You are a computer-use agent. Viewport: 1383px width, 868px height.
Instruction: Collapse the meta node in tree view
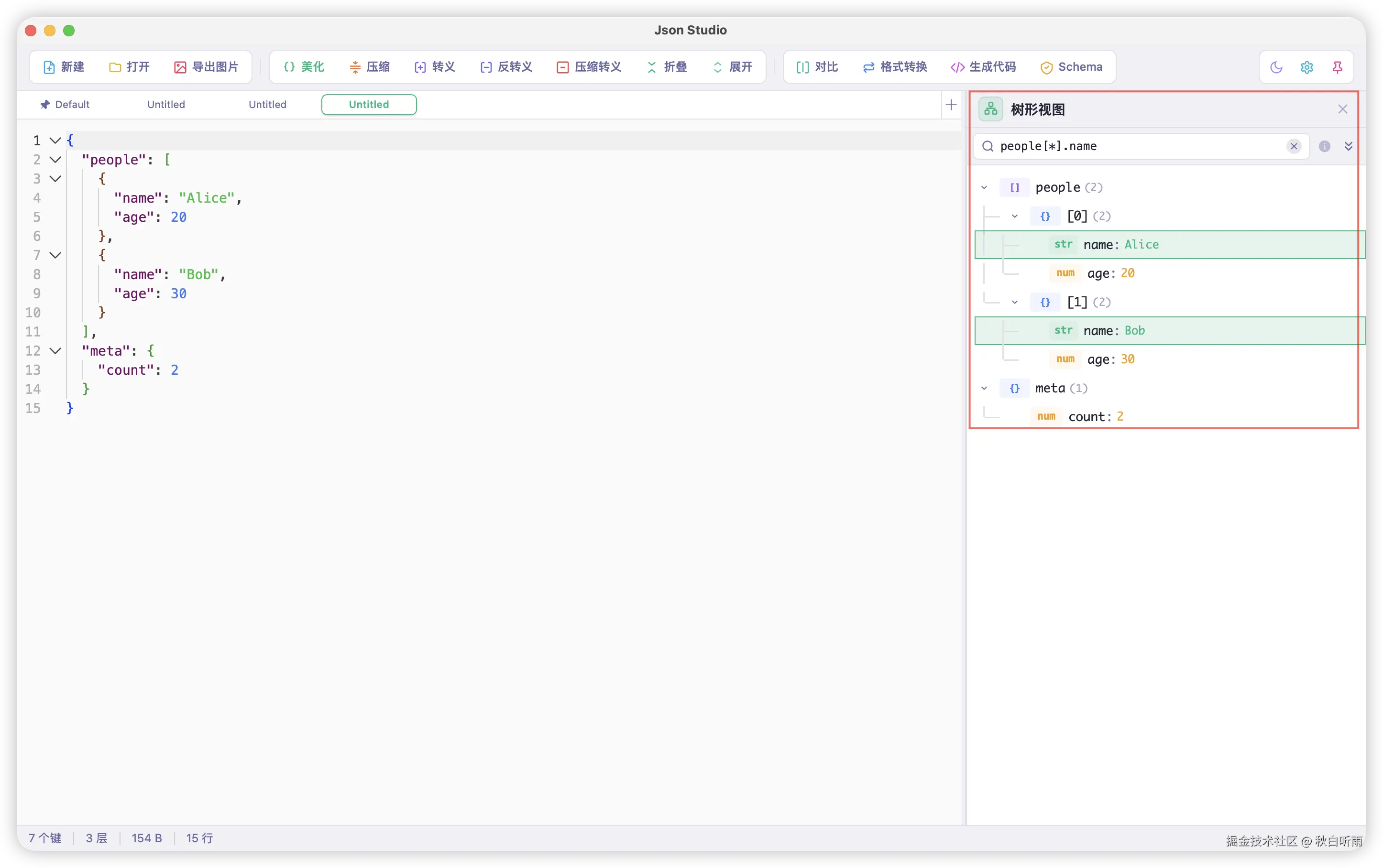tap(985, 389)
